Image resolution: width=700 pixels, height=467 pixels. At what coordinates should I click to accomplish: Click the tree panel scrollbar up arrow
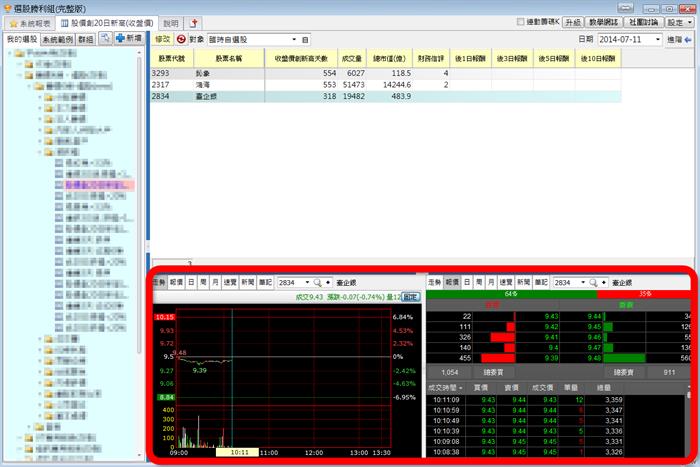point(140,53)
